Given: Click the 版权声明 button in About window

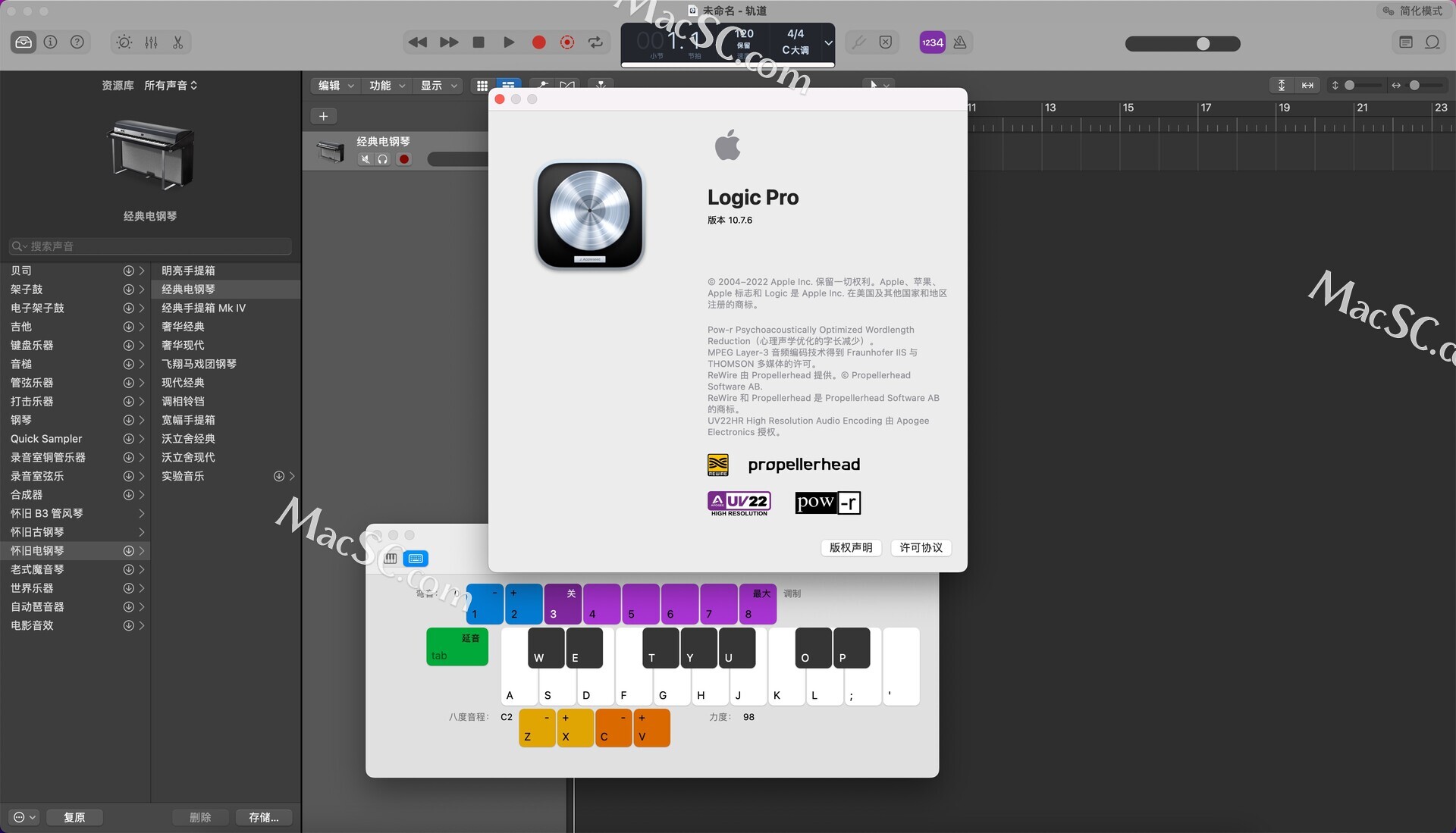Looking at the screenshot, I should pos(851,547).
